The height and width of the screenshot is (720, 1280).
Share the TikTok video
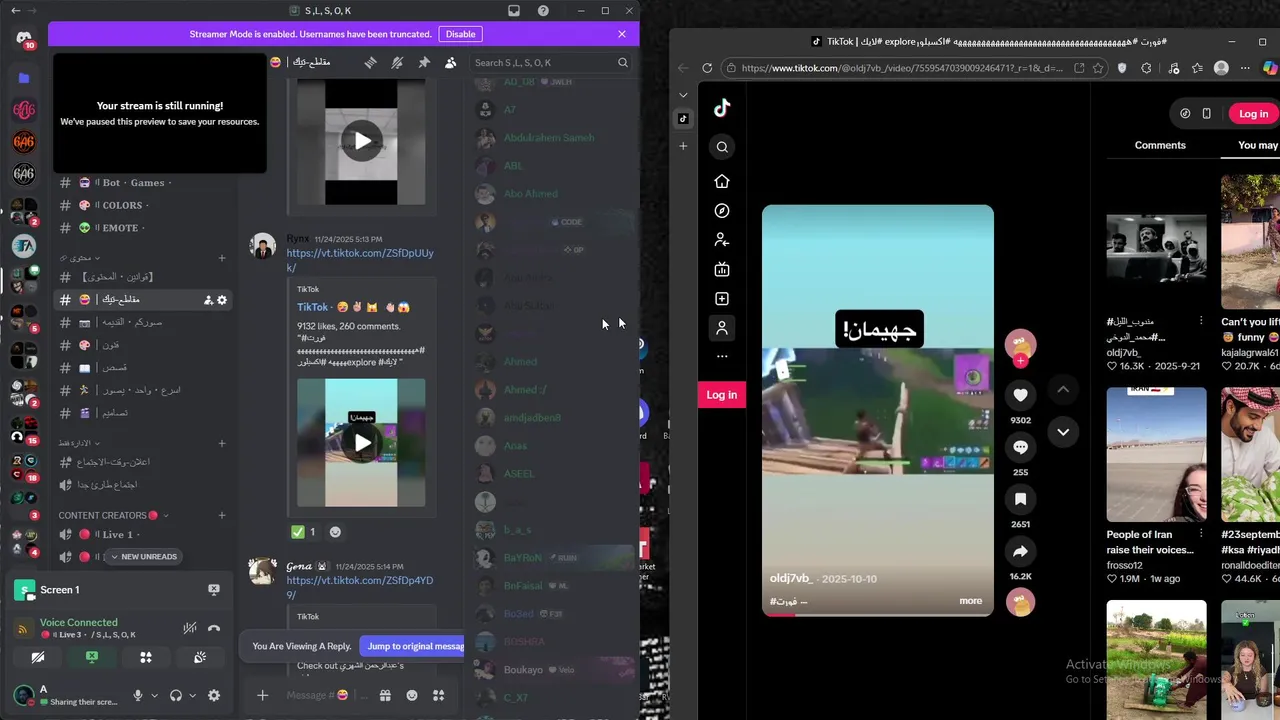[x=1020, y=551]
